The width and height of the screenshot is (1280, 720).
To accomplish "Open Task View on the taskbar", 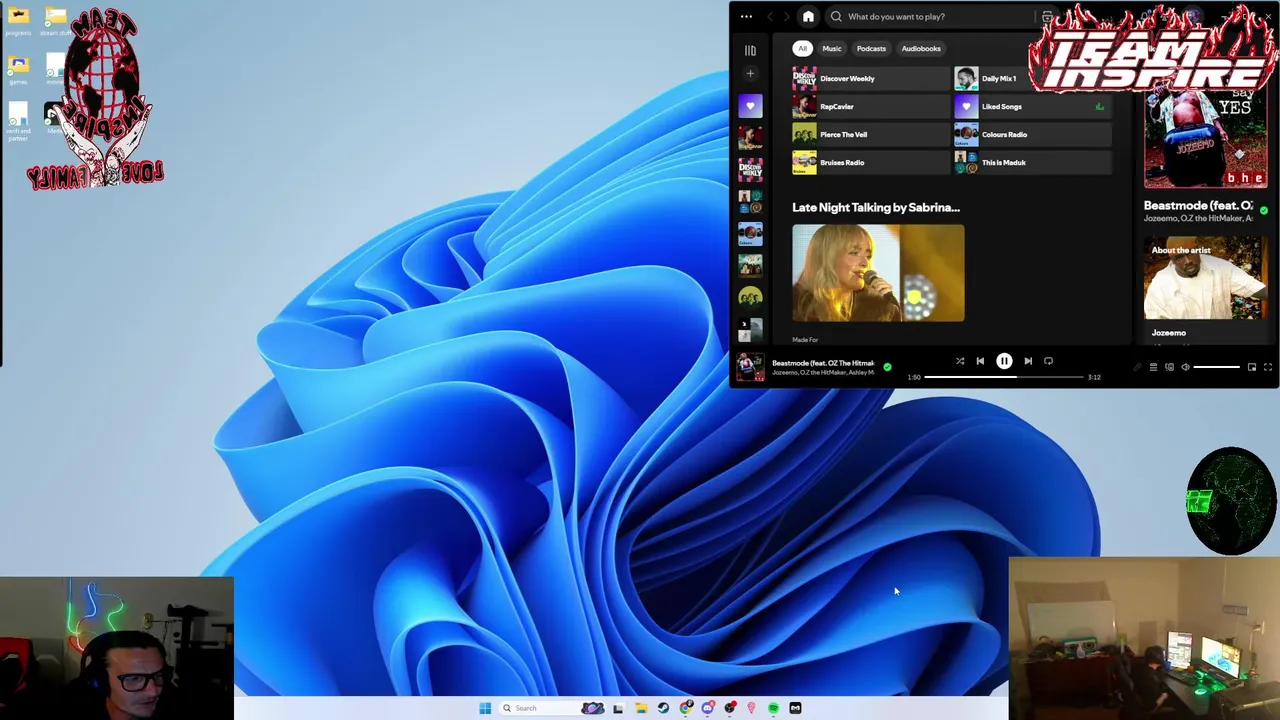I will point(618,708).
